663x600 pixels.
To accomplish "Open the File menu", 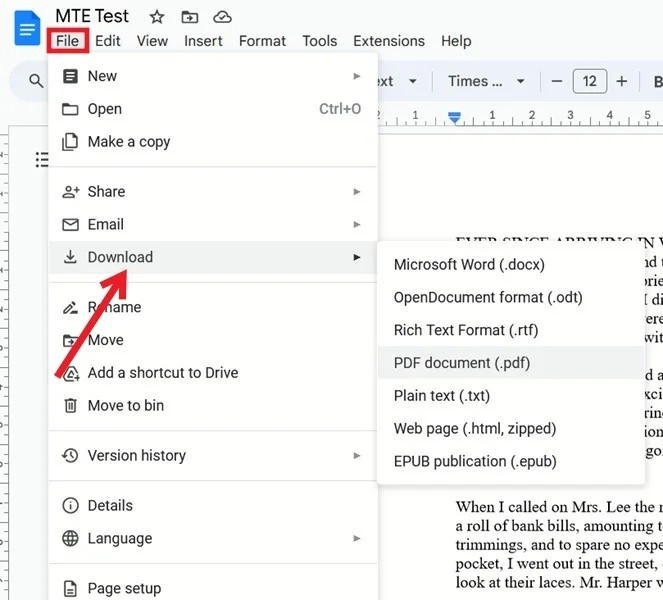I will click(67, 41).
